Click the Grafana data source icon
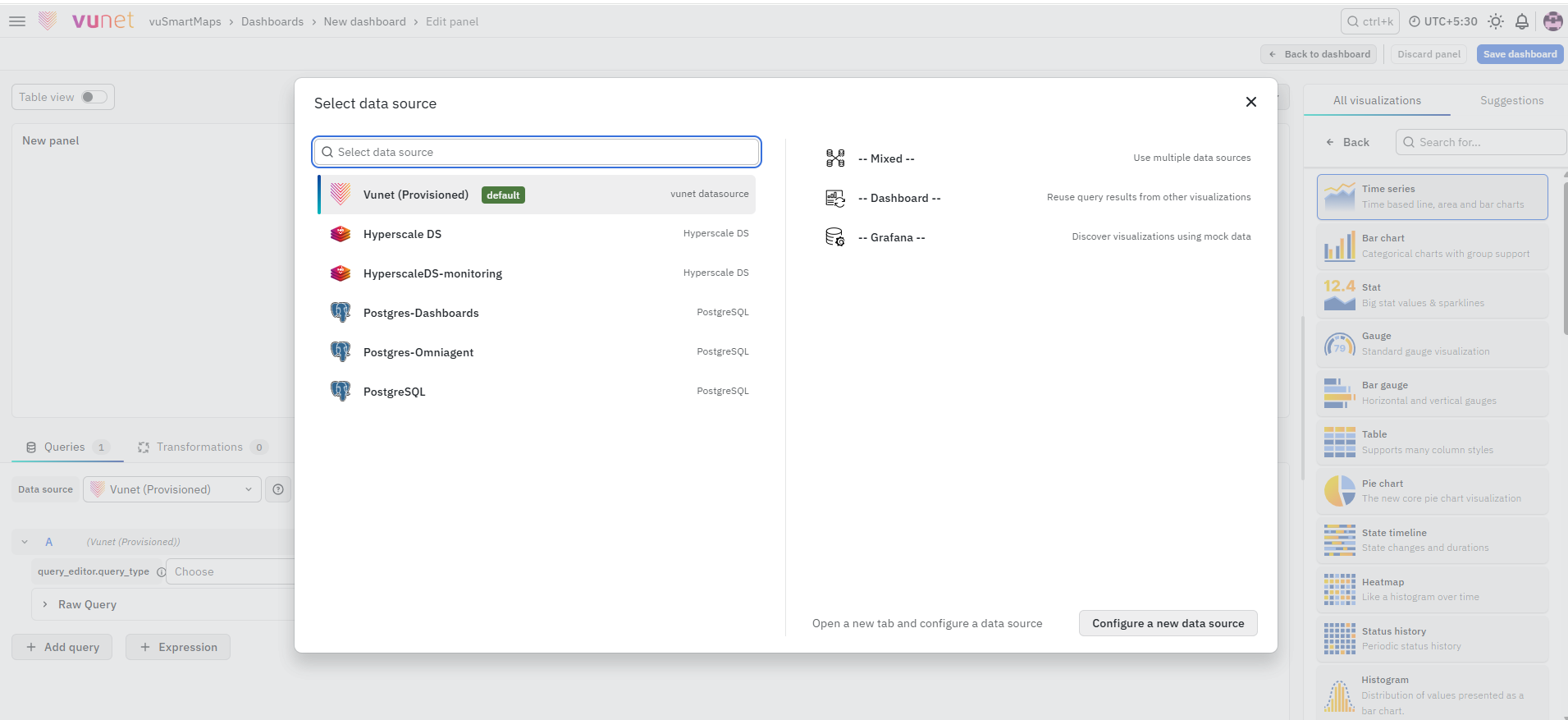Viewport: 1568px width, 720px height. [x=835, y=237]
